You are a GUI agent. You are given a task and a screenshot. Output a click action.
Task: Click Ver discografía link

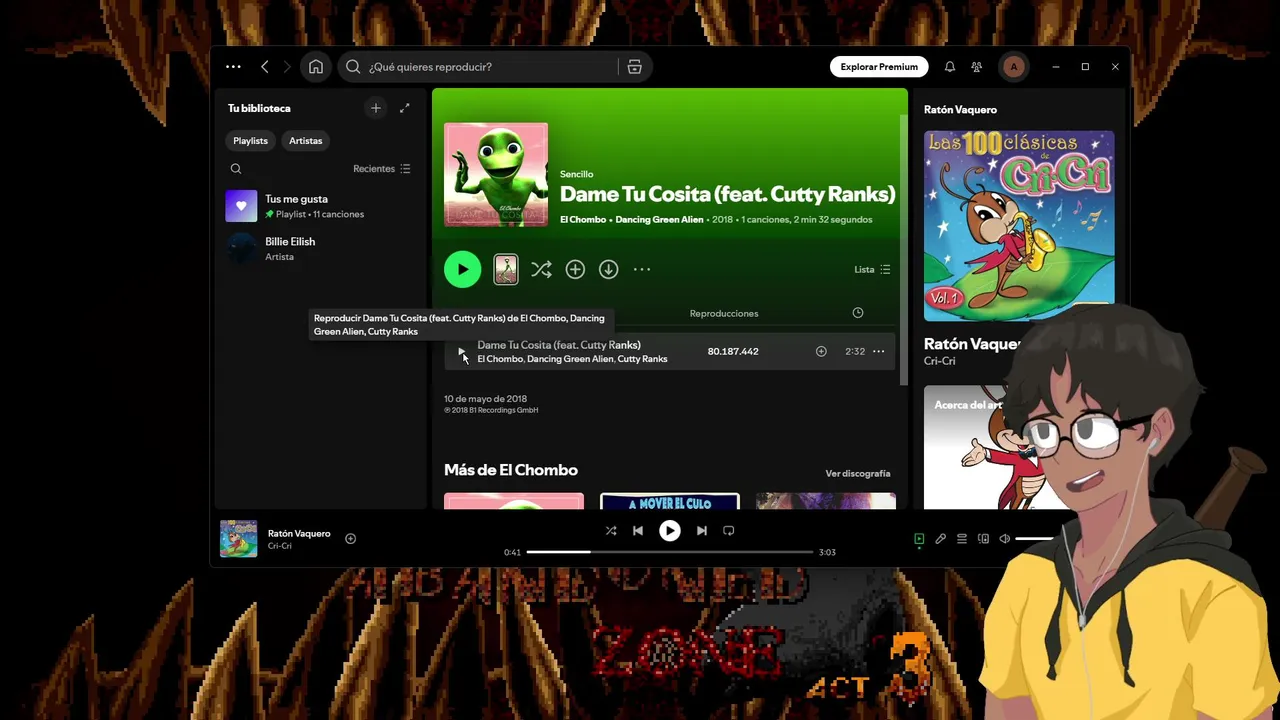[858, 473]
